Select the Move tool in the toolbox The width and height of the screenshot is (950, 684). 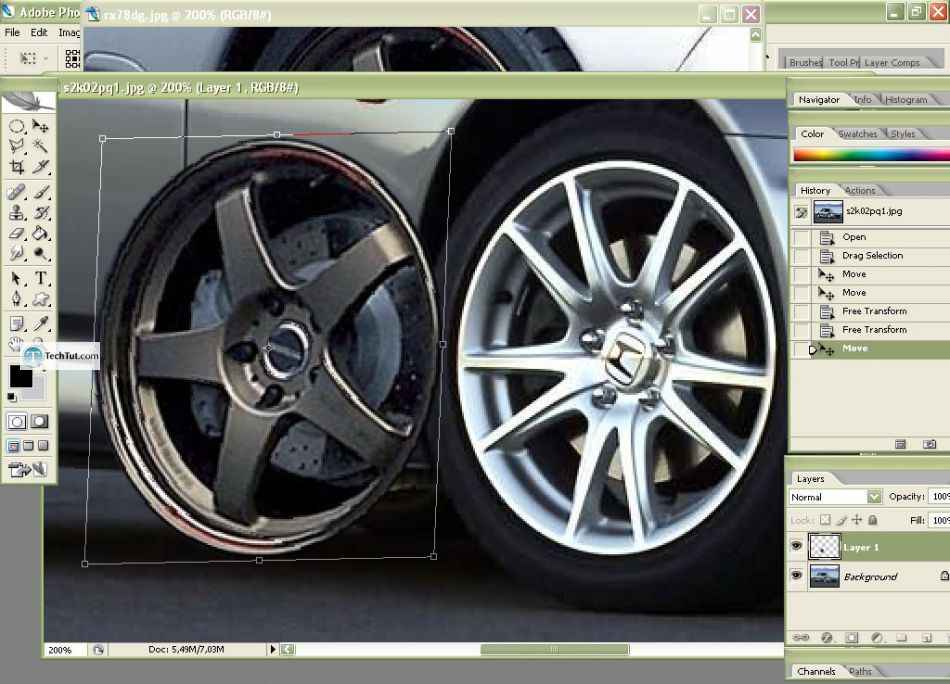[40, 126]
